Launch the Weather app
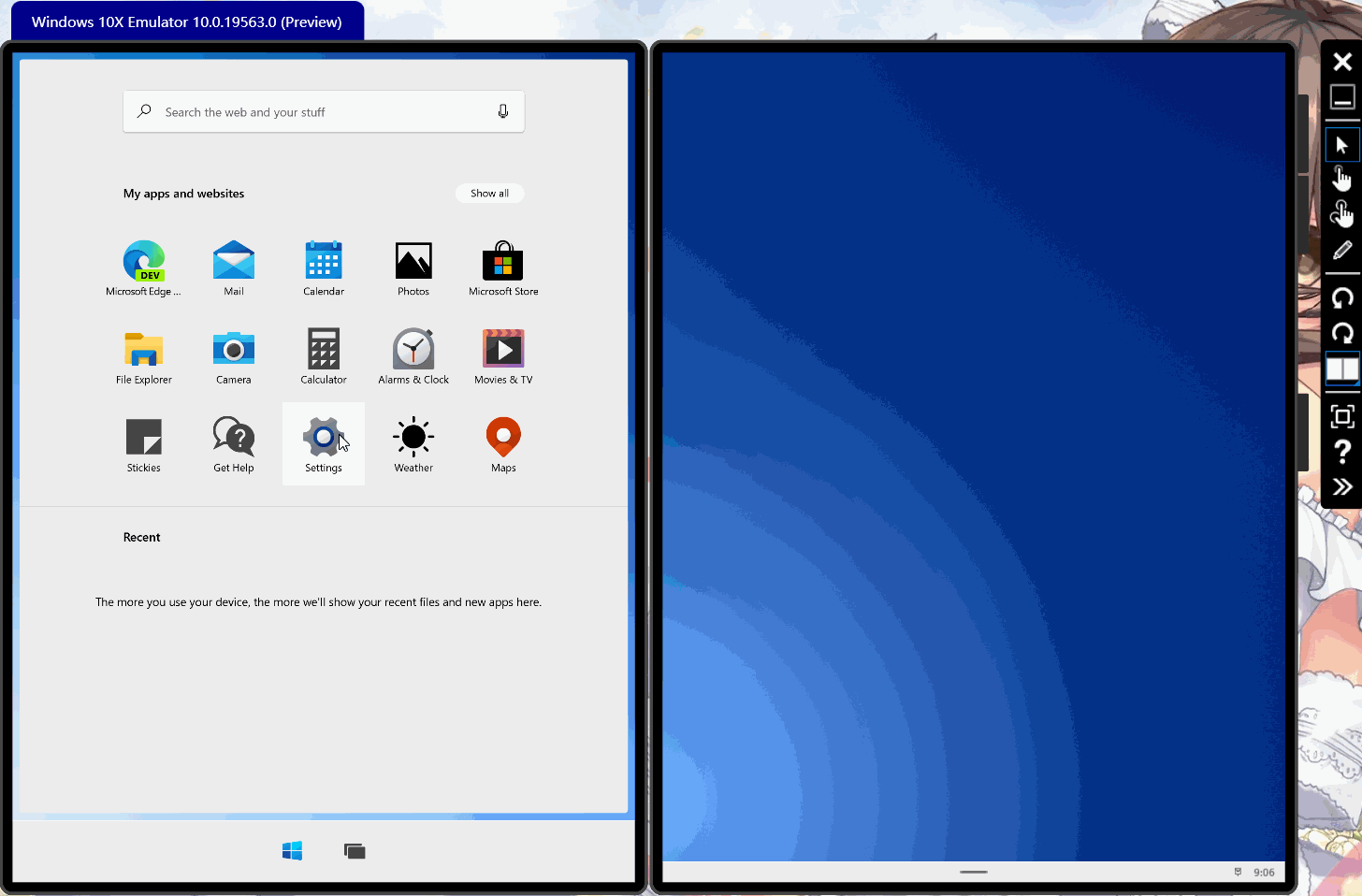 (x=413, y=436)
